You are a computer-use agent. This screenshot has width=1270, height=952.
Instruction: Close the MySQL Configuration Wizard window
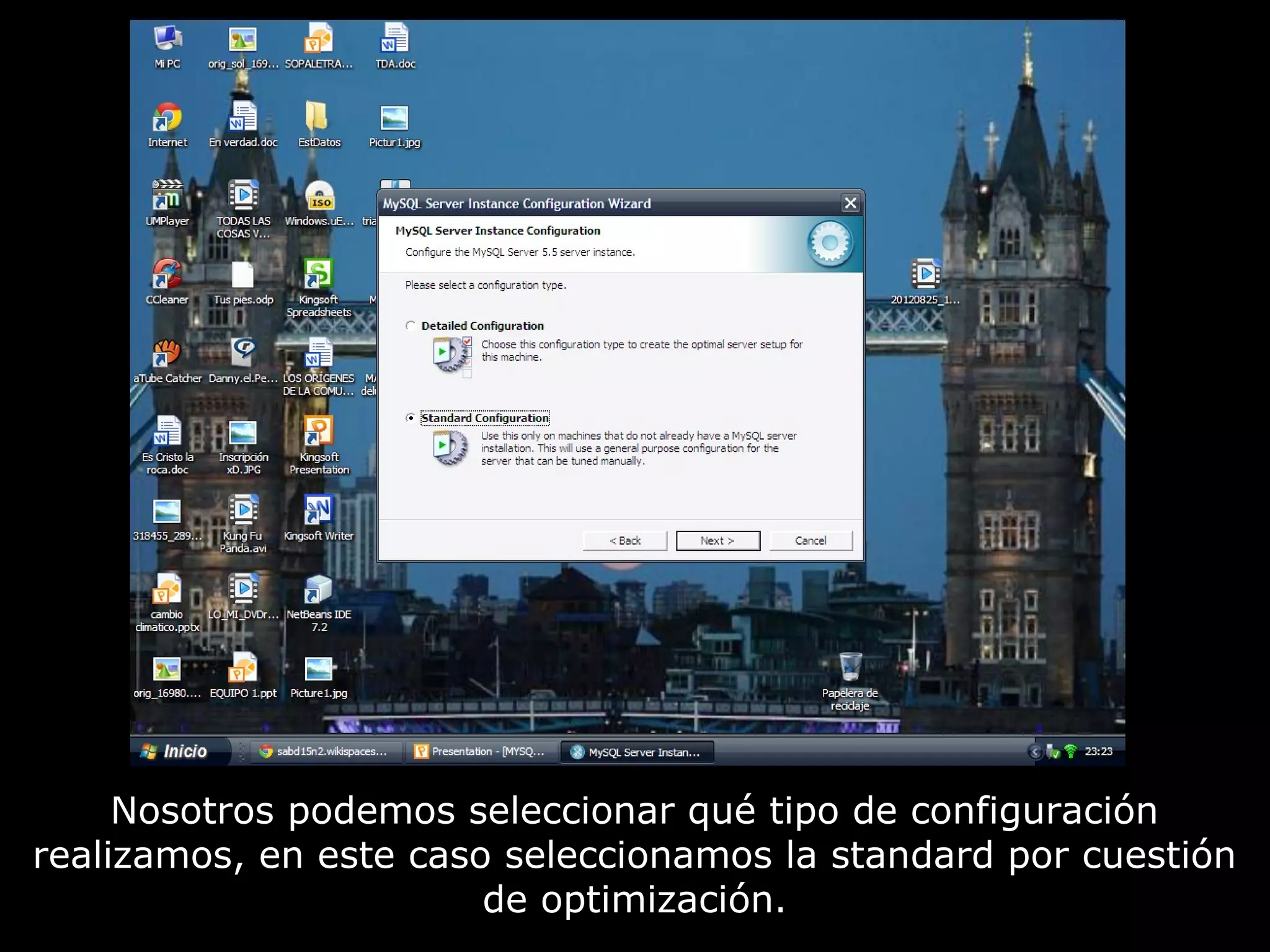[x=851, y=203]
